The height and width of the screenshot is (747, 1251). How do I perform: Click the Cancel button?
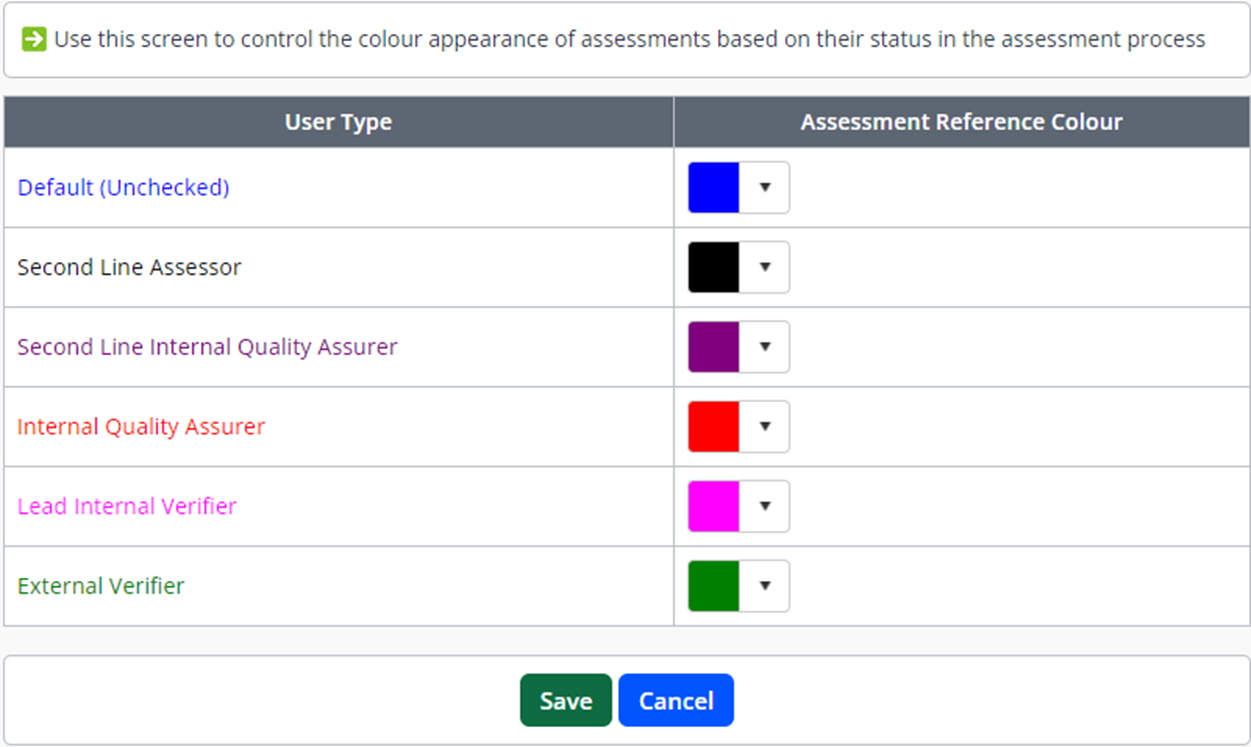click(676, 701)
